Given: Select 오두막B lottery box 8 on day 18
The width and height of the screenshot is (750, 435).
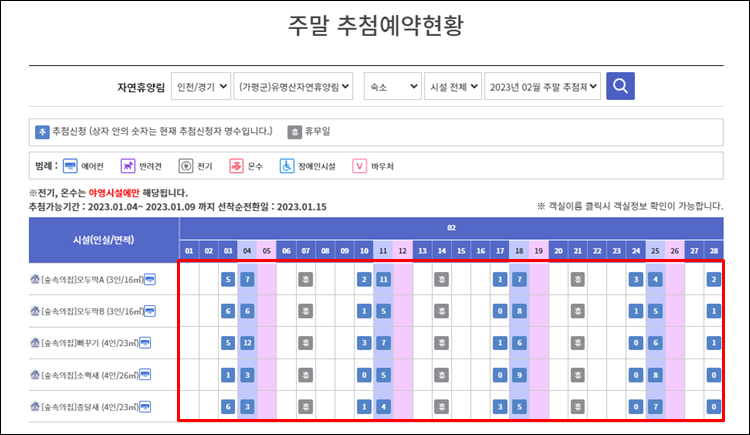Looking at the screenshot, I should [519, 311].
